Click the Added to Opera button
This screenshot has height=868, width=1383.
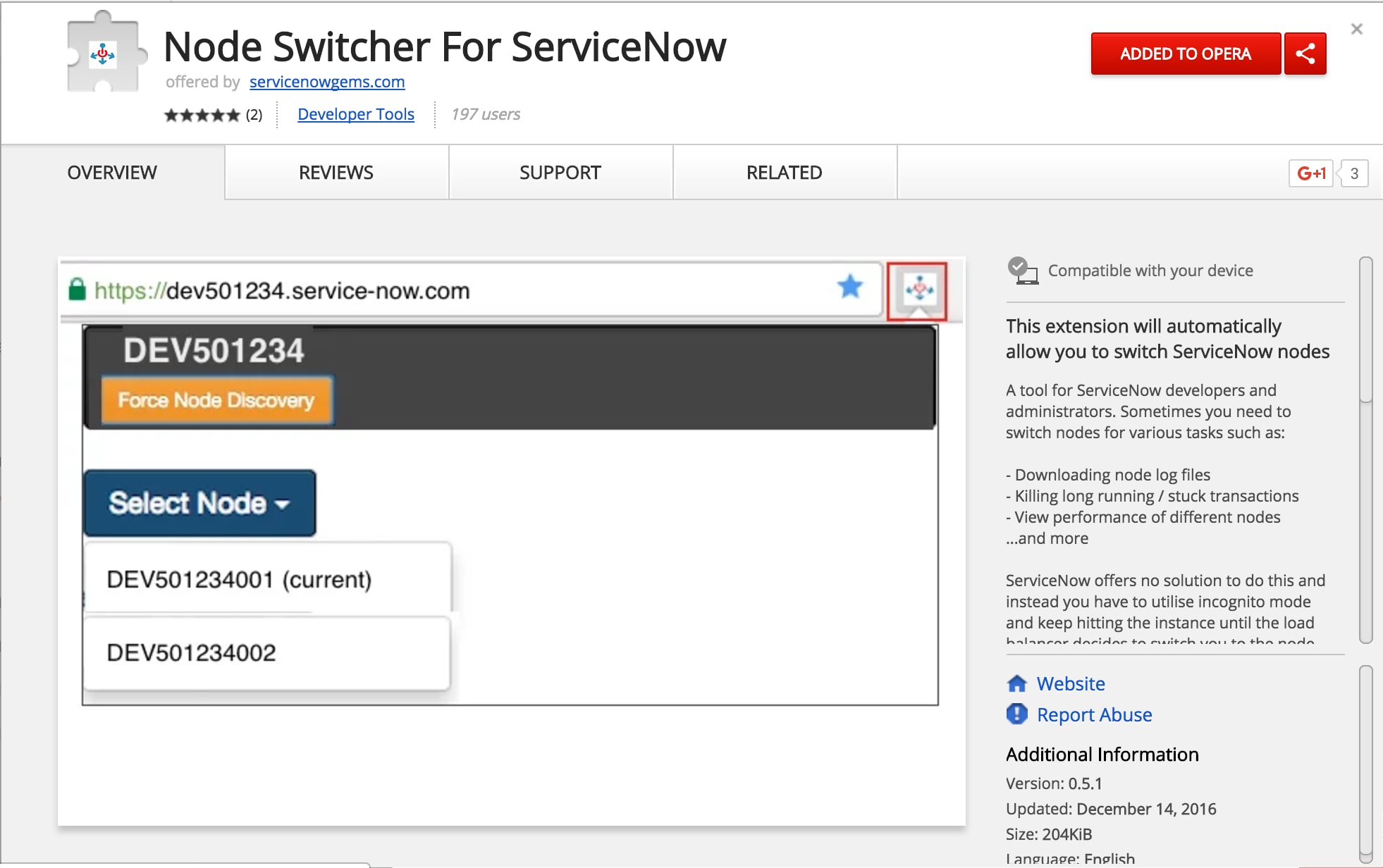pyautogui.click(x=1186, y=54)
